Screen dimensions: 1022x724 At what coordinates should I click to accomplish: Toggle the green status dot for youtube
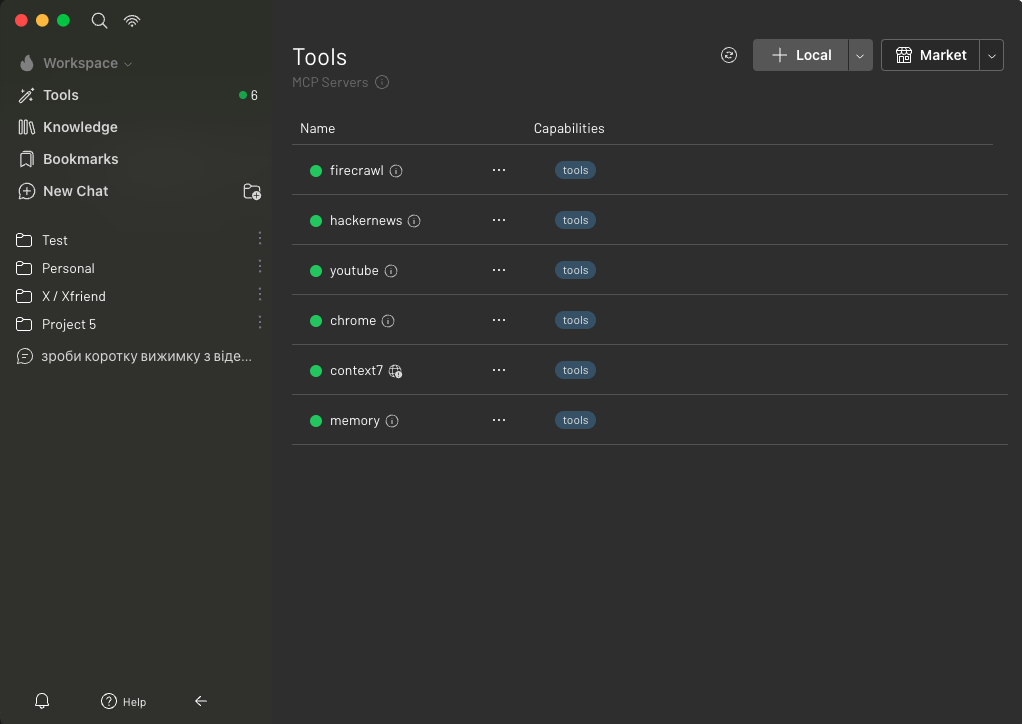316,271
